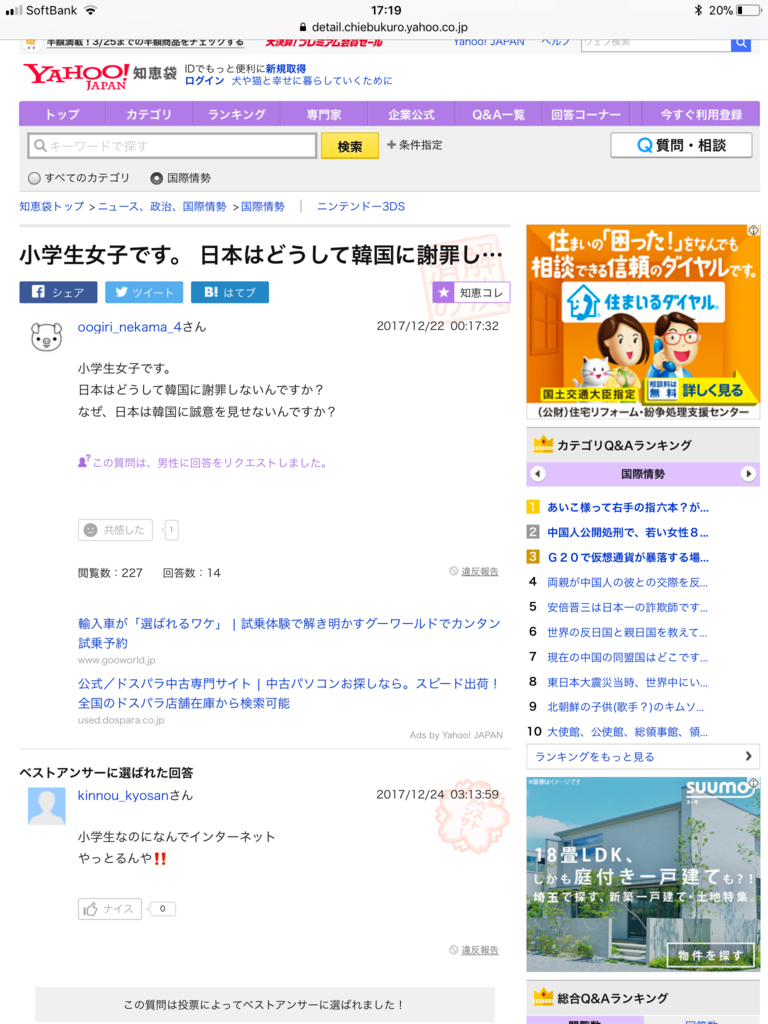768x1024 pixels.
Task: Tweet the question via ツイート button
Action: pos(144,293)
